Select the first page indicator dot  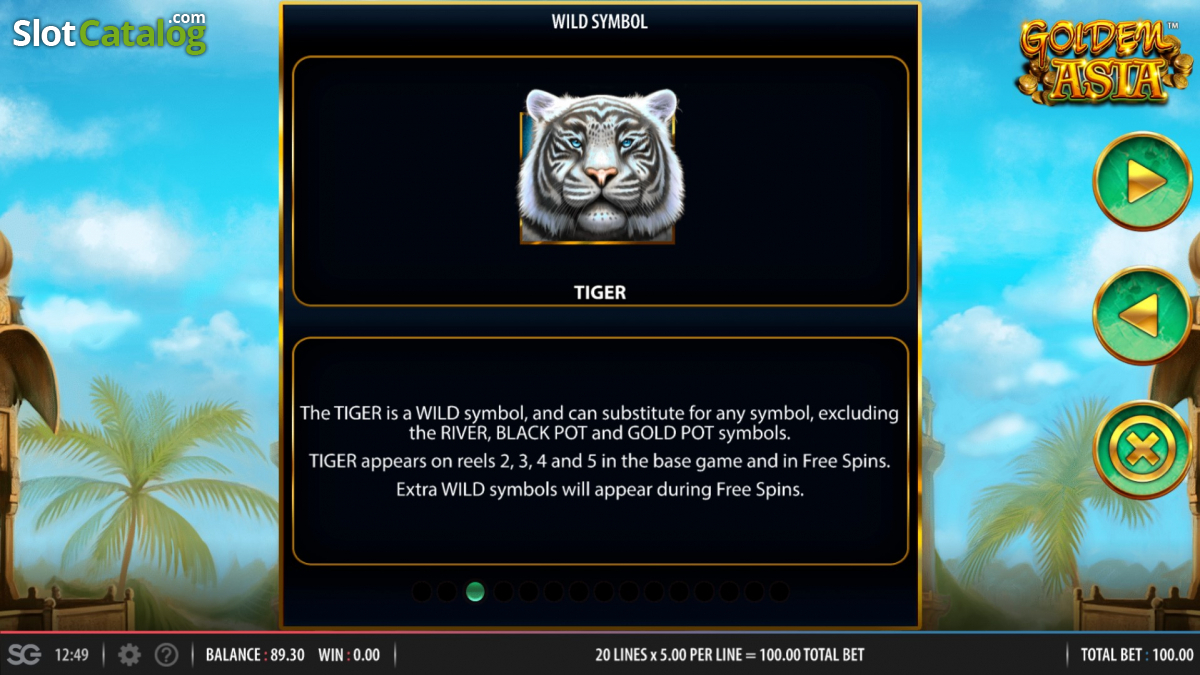click(422, 592)
